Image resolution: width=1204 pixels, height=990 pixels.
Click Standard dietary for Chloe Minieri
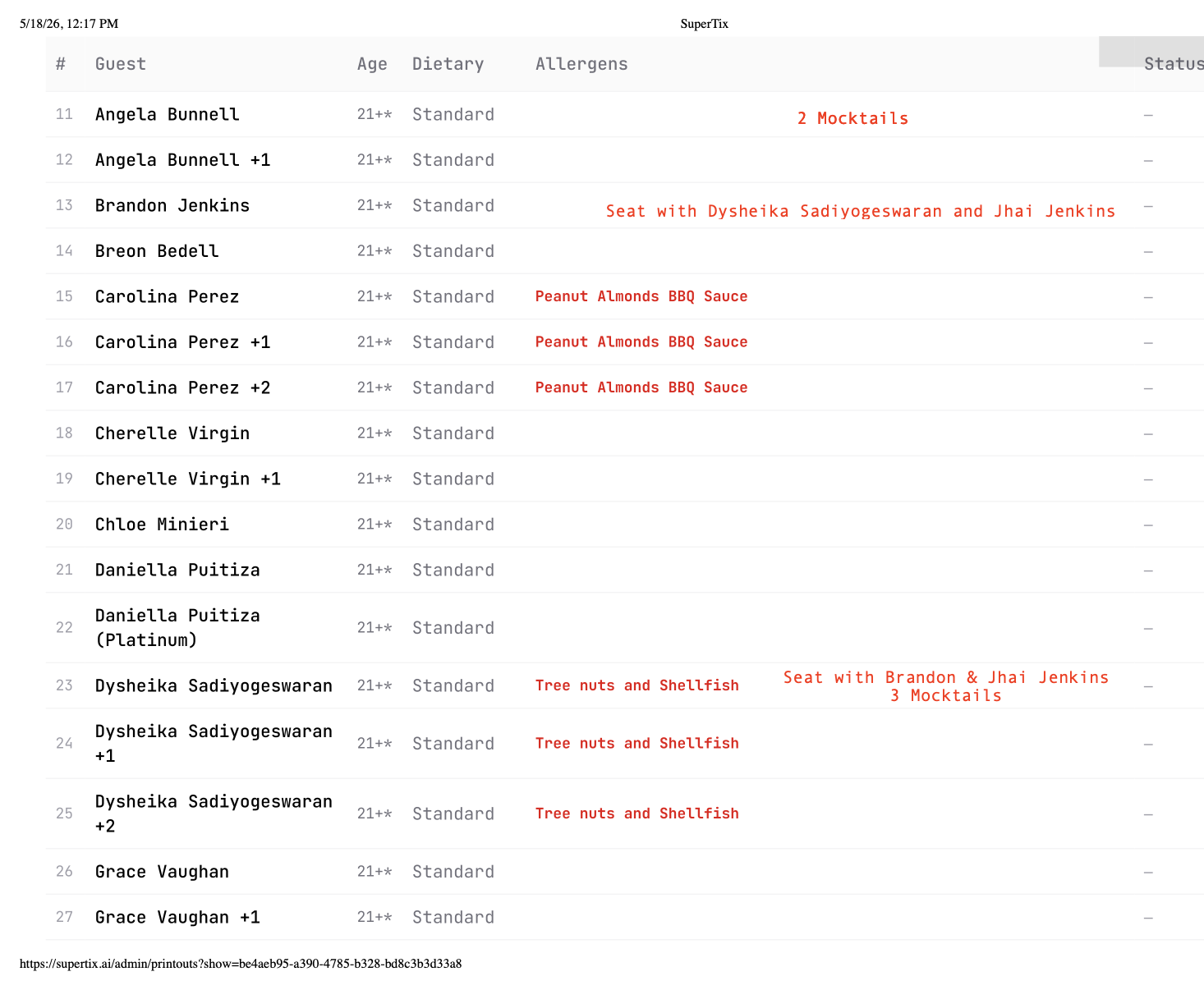pos(453,525)
